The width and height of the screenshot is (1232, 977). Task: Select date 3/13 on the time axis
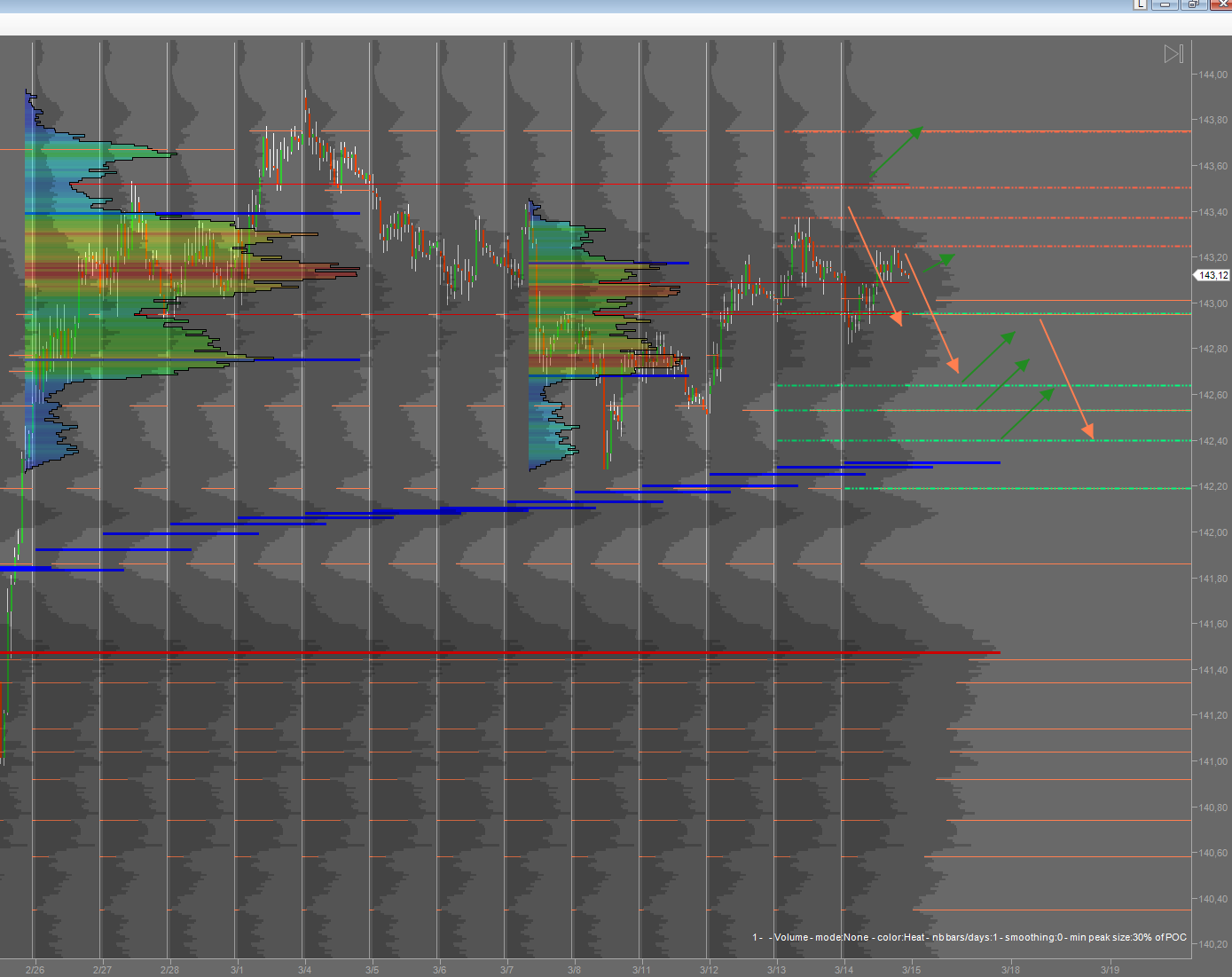(x=776, y=970)
